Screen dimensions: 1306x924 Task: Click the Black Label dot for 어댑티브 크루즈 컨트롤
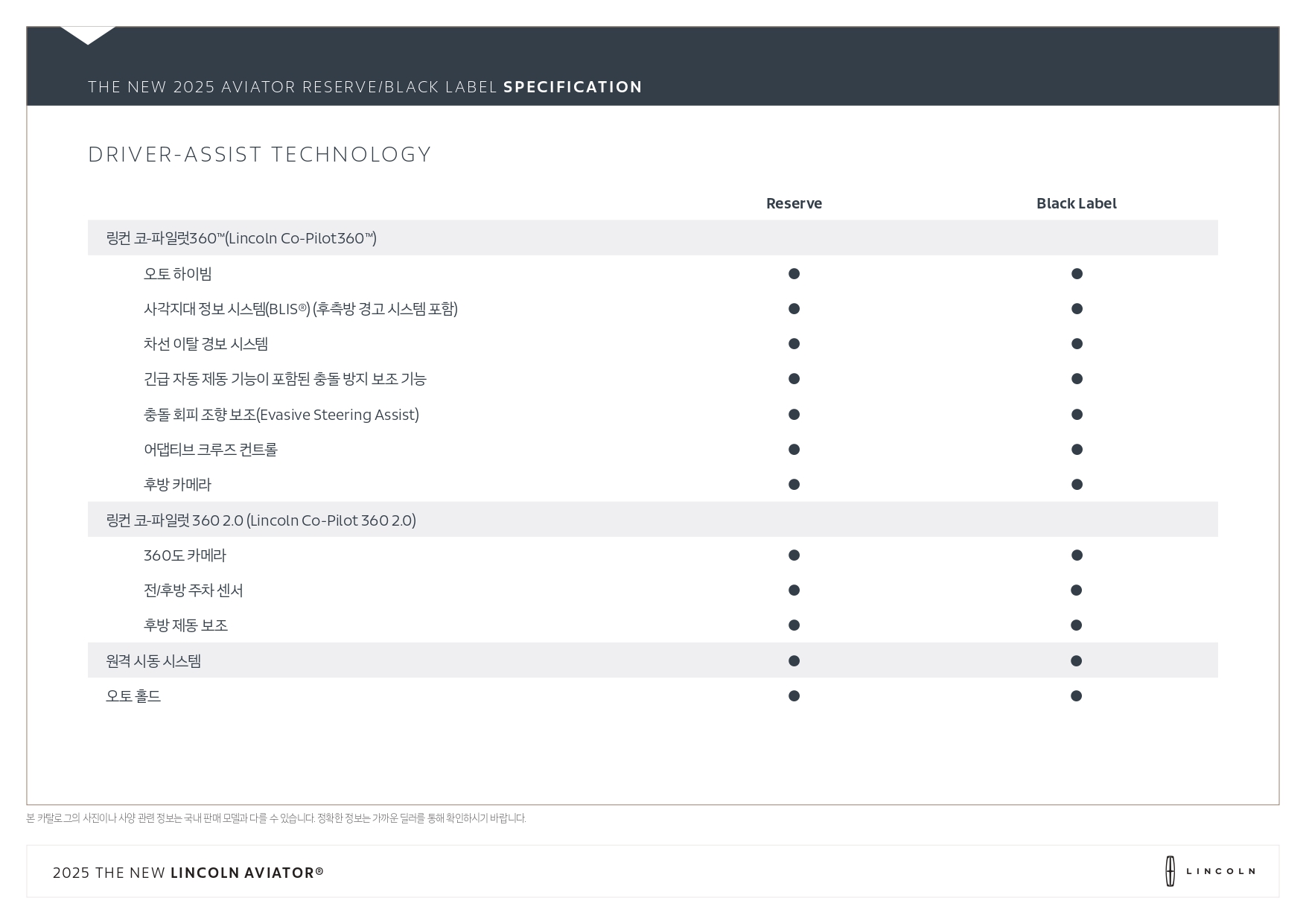(x=1077, y=450)
